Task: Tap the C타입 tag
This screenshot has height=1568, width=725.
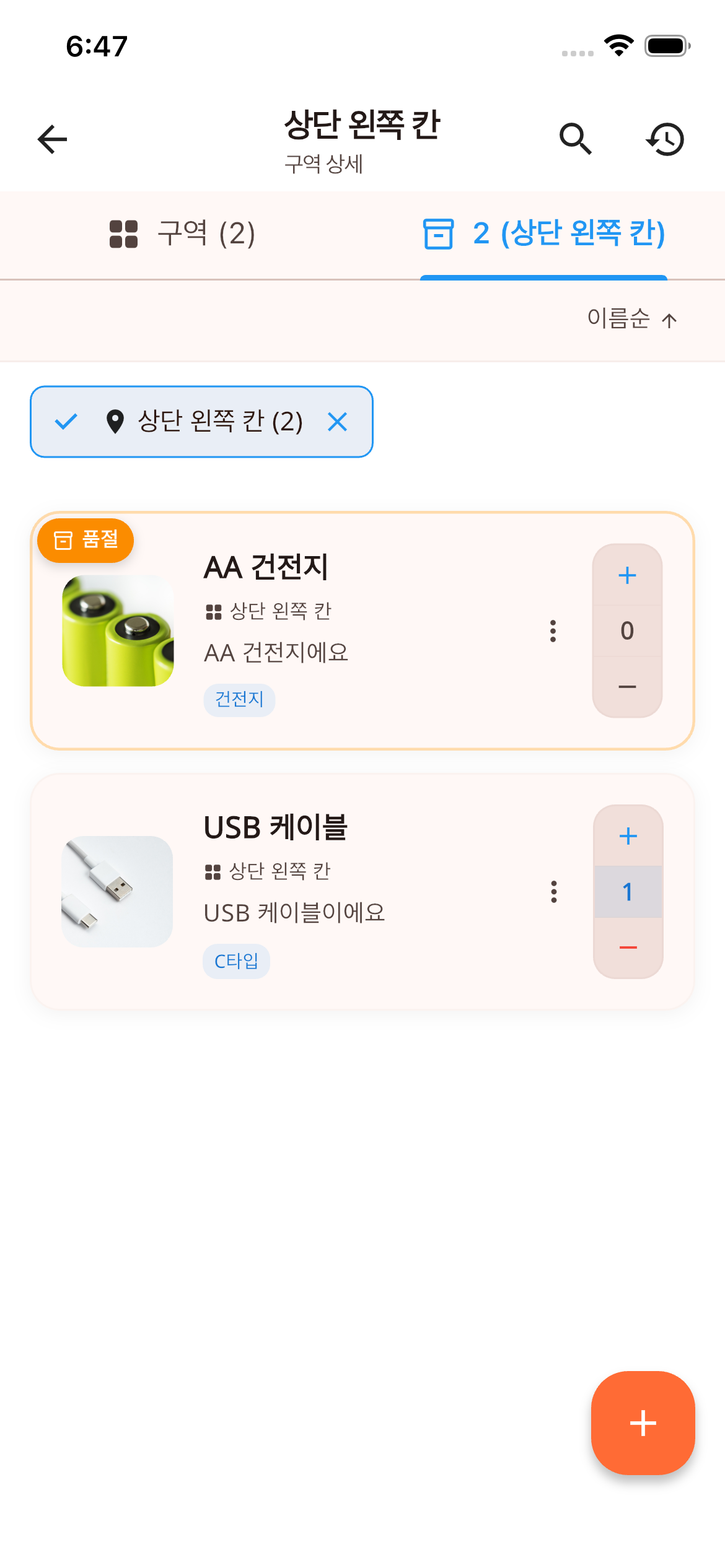Action: [x=236, y=961]
